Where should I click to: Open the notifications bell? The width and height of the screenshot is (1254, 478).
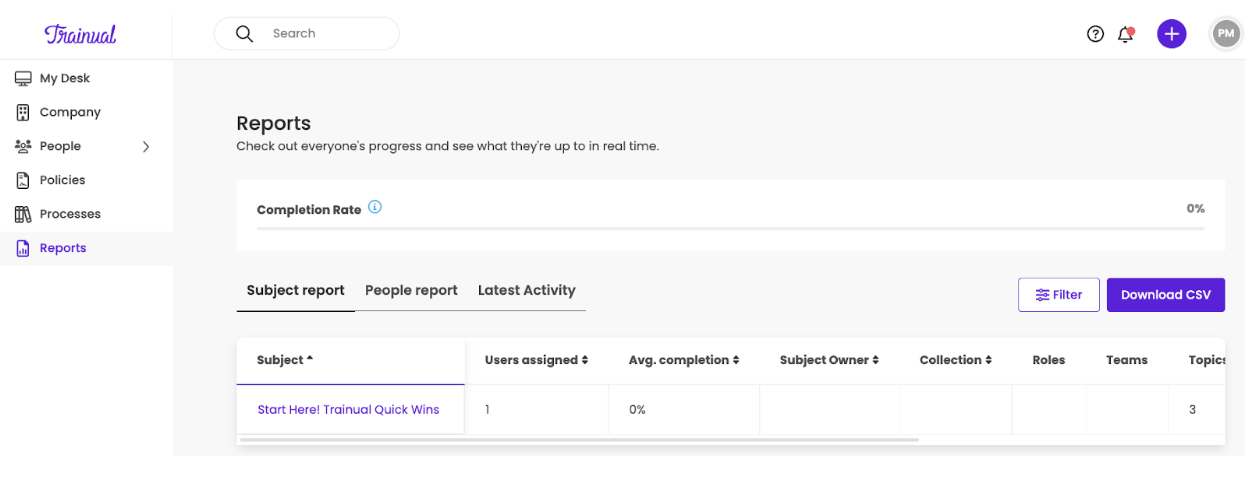[x=1126, y=34]
